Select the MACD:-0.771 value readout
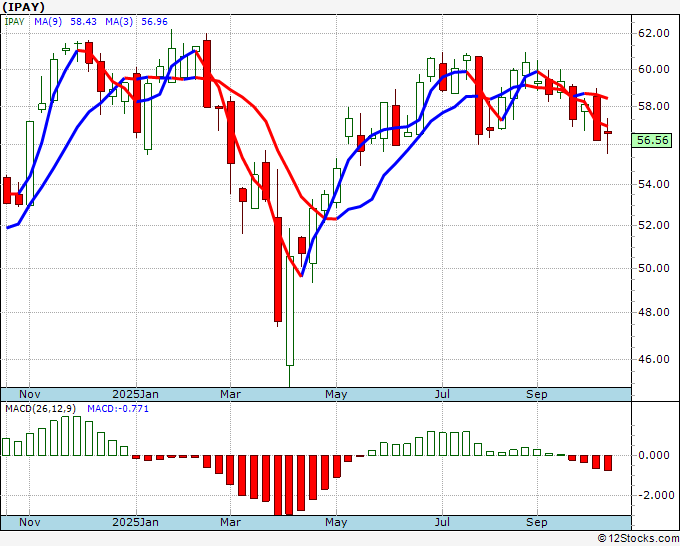680x546 pixels. [118, 409]
